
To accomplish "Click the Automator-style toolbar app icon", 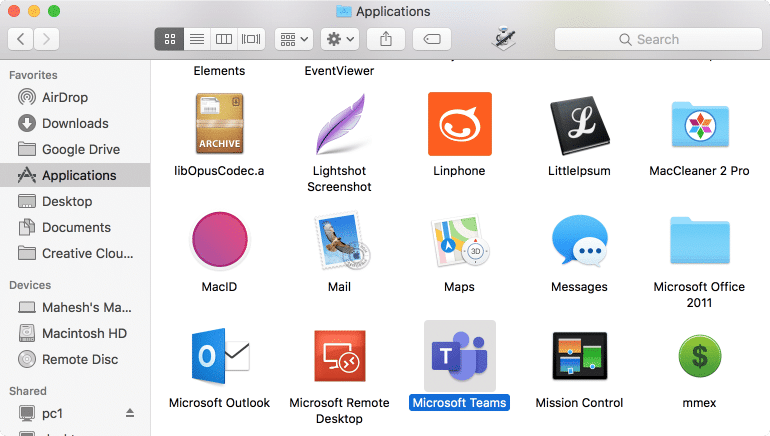I will tap(504, 39).
